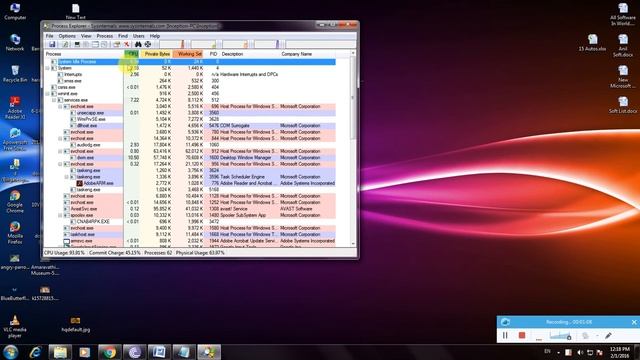Open the Network desktop icon
The image size is (640, 360).
[15, 42]
